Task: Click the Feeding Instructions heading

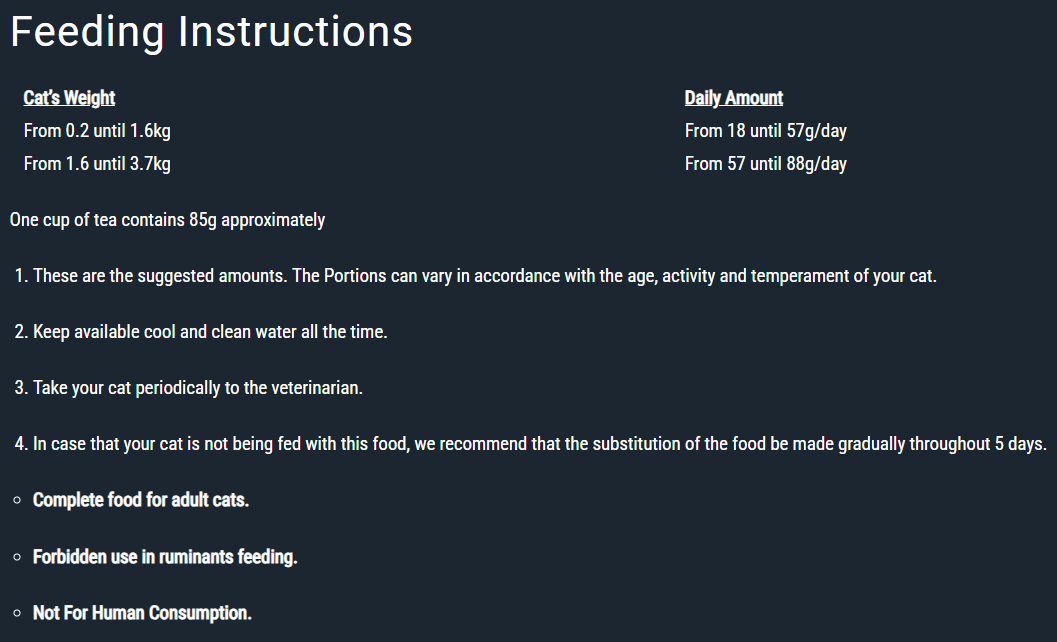Action: pos(211,32)
